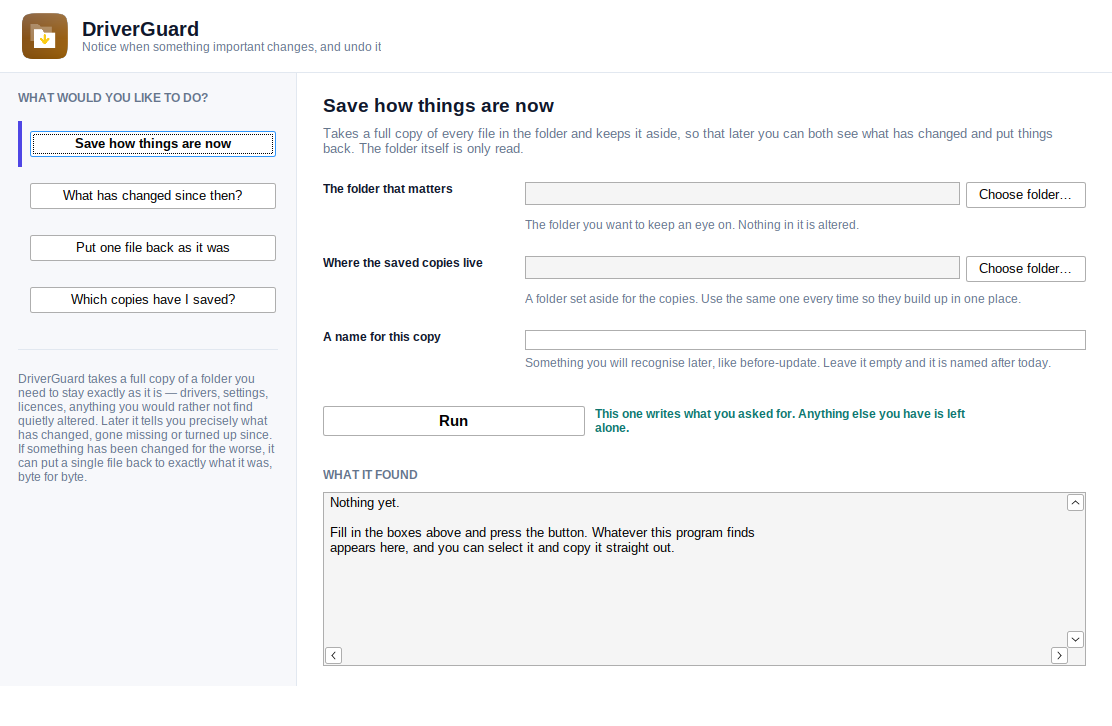The width and height of the screenshot is (1112, 726).
Task: Click the 'Something you will recognise later' hint
Action: (787, 363)
